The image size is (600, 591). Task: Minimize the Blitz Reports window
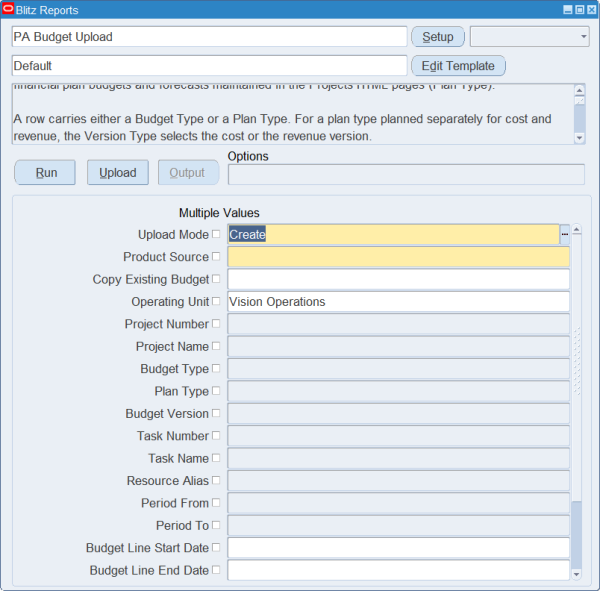click(x=568, y=10)
